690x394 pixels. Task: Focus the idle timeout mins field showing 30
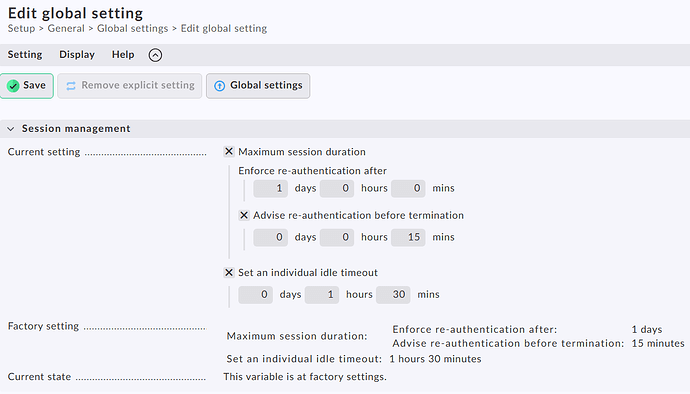(393, 295)
